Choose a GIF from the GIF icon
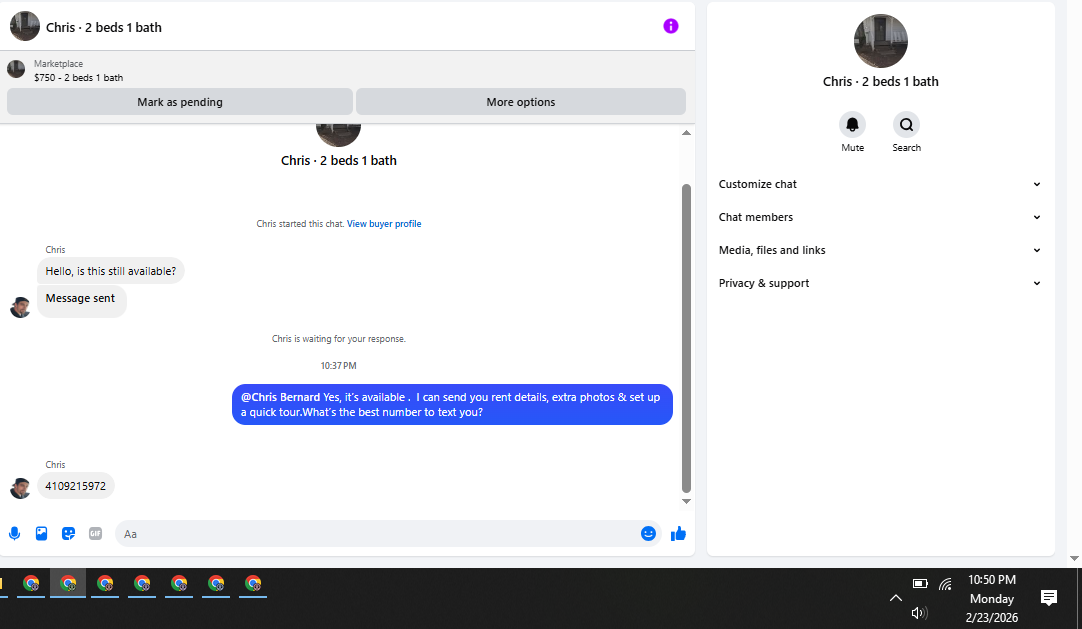The width and height of the screenshot is (1082, 629). [95, 533]
